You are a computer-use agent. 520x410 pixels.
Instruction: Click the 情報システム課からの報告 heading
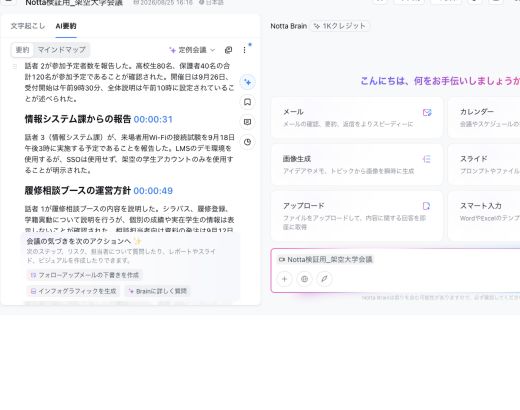pos(78,119)
